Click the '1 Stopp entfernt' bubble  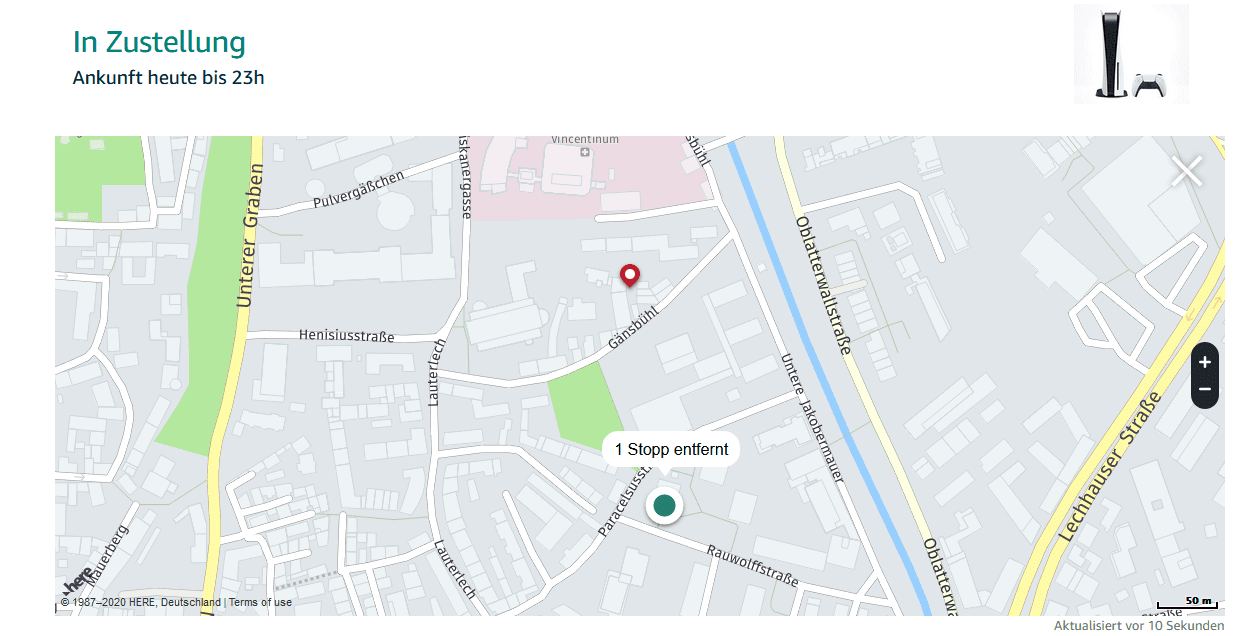(x=671, y=450)
